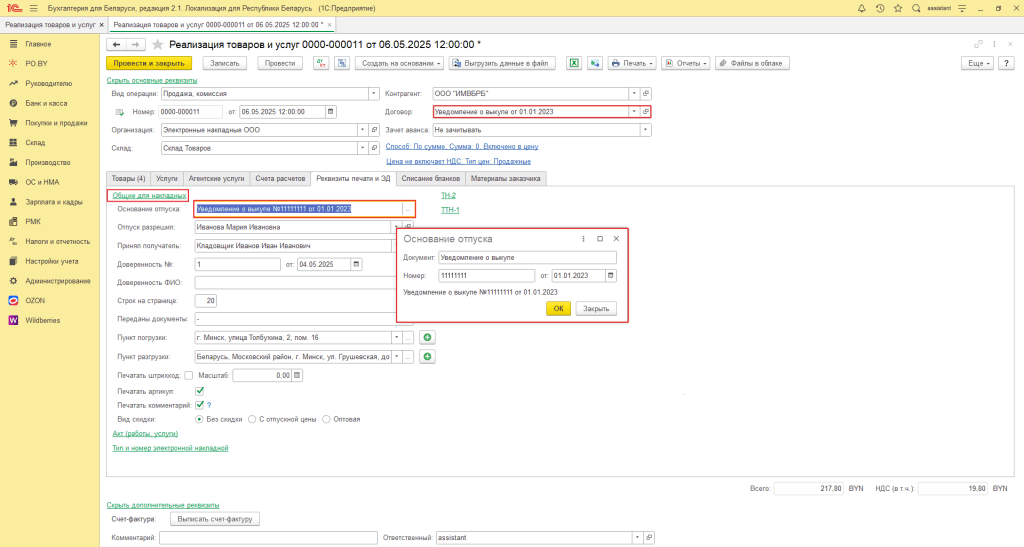Uncheck Печатать артикул checkbox

(x=200, y=391)
